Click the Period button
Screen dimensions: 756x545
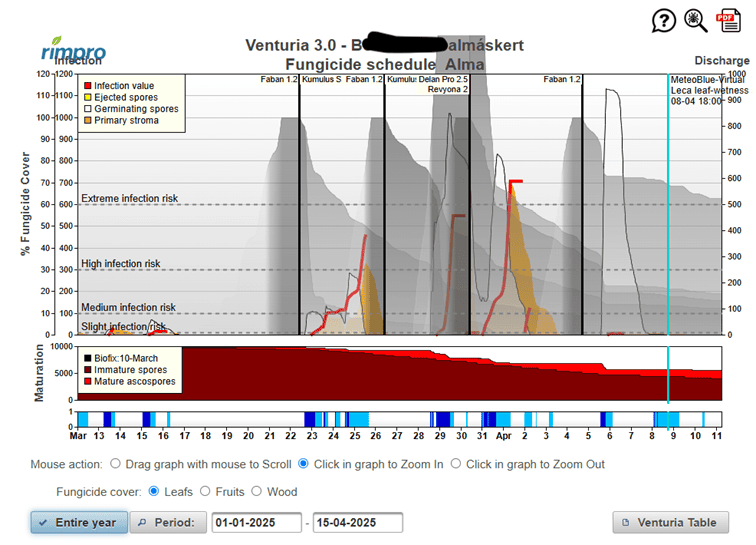(x=167, y=523)
